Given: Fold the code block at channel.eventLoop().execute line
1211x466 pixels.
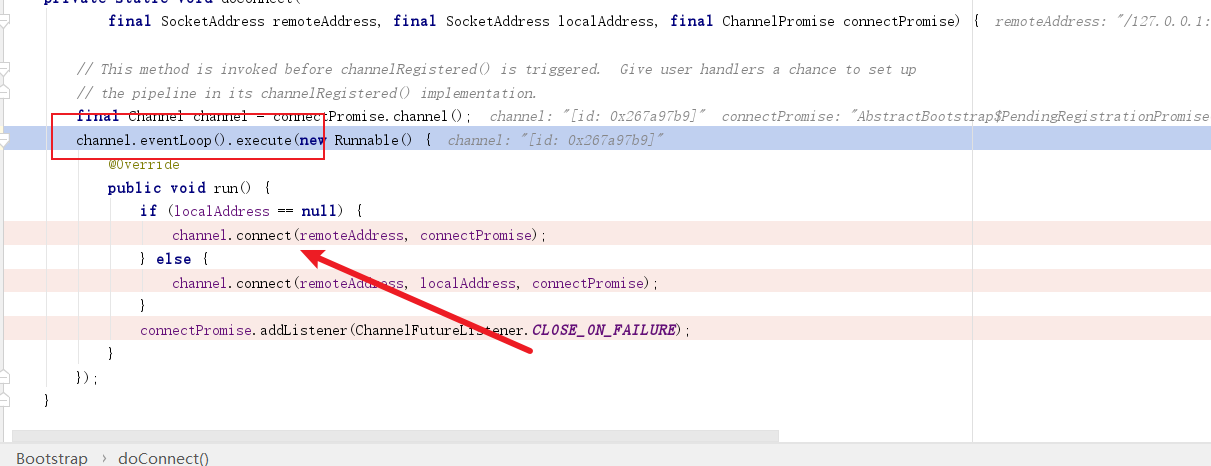Looking at the screenshot, I should pos(6,140).
